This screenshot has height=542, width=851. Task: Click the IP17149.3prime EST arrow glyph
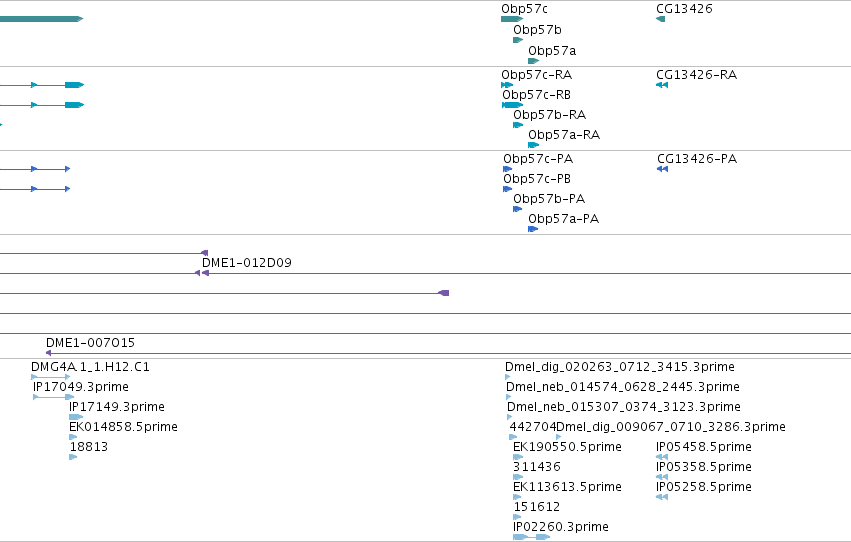pos(76,417)
